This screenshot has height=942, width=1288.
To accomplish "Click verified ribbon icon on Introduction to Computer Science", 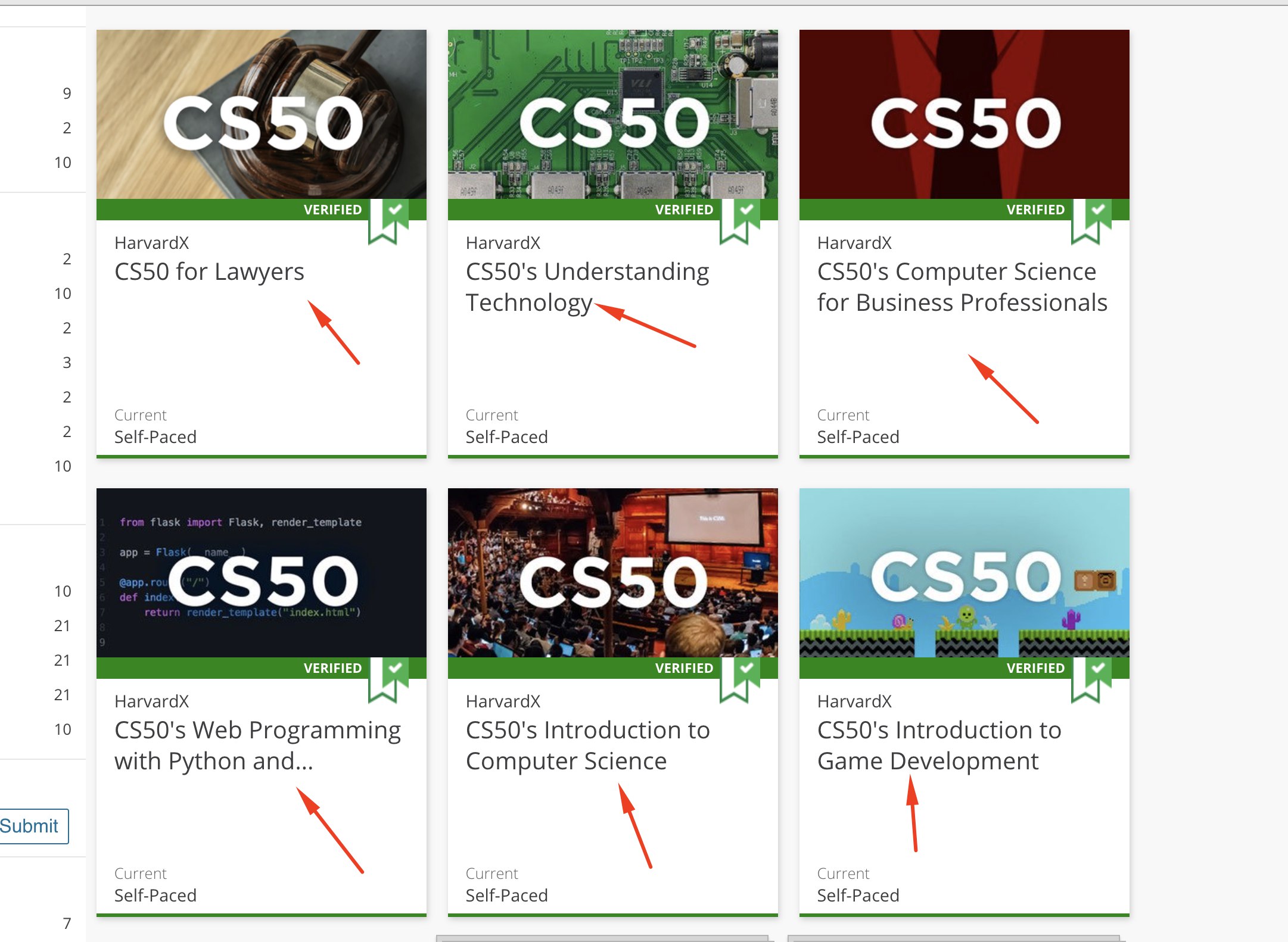I will click(x=740, y=680).
